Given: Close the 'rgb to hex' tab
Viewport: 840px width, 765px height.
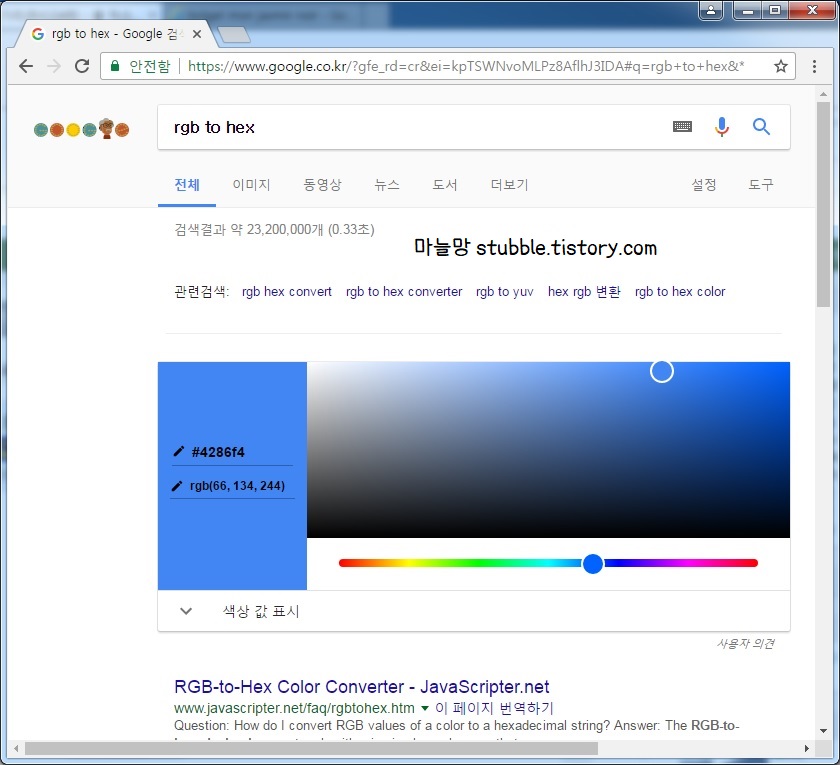Looking at the screenshot, I should coord(197,34).
